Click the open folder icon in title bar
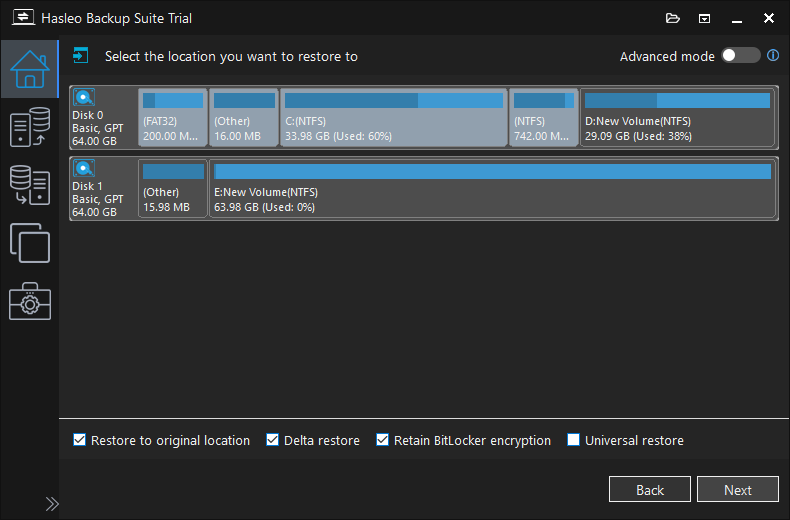 coord(673,19)
